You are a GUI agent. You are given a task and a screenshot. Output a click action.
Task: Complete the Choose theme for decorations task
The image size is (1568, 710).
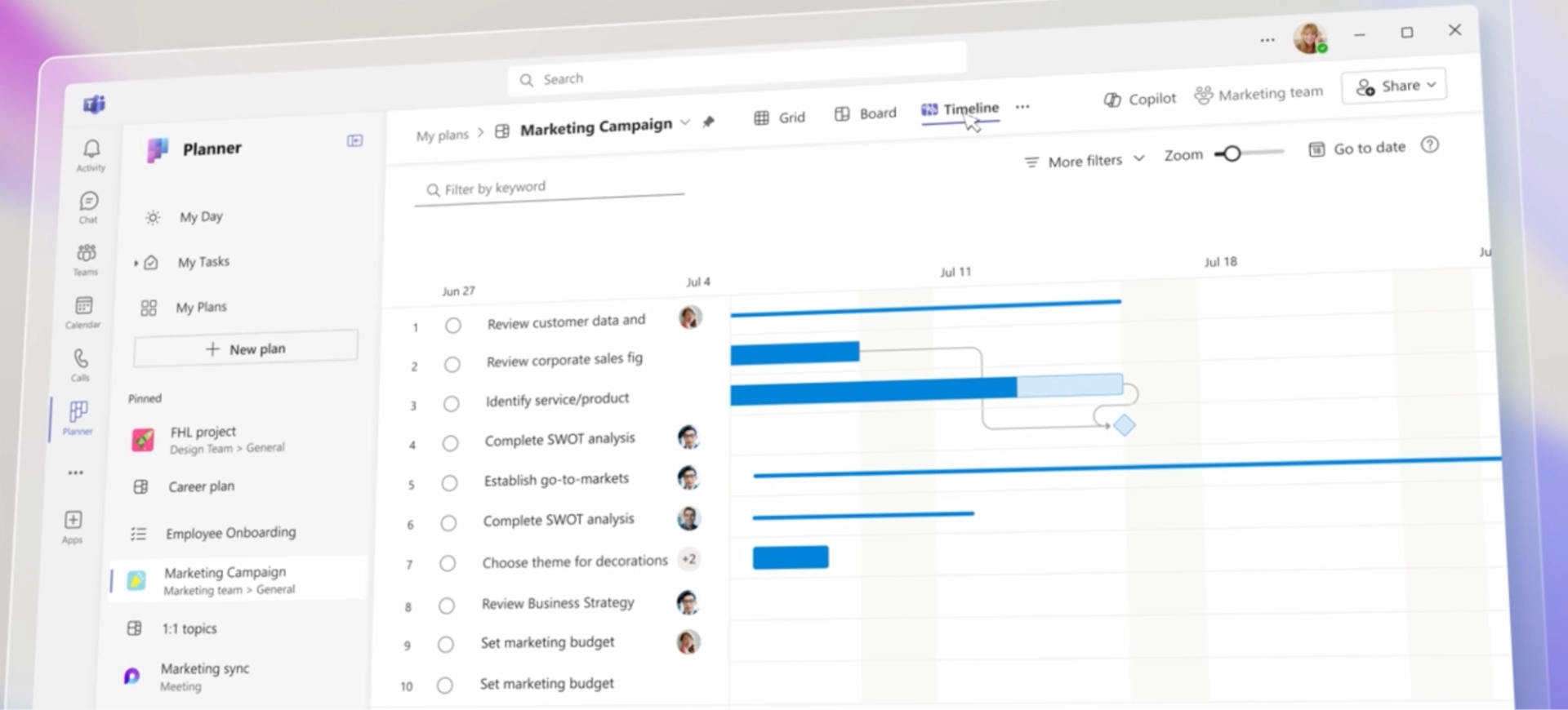[x=448, y=563]
